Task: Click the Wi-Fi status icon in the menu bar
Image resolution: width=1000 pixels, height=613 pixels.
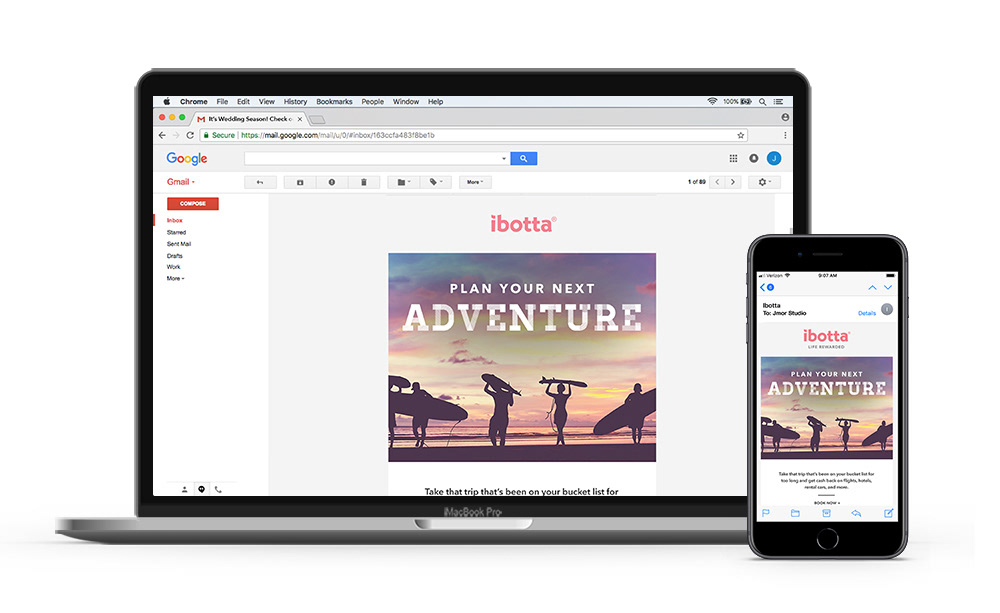Action: [712, 101]
